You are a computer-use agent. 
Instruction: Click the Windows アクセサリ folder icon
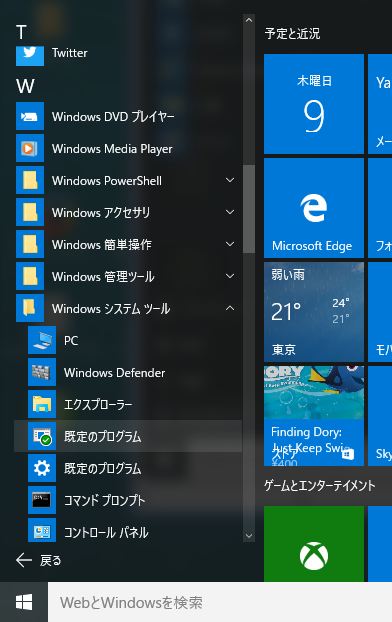point(30,212)
